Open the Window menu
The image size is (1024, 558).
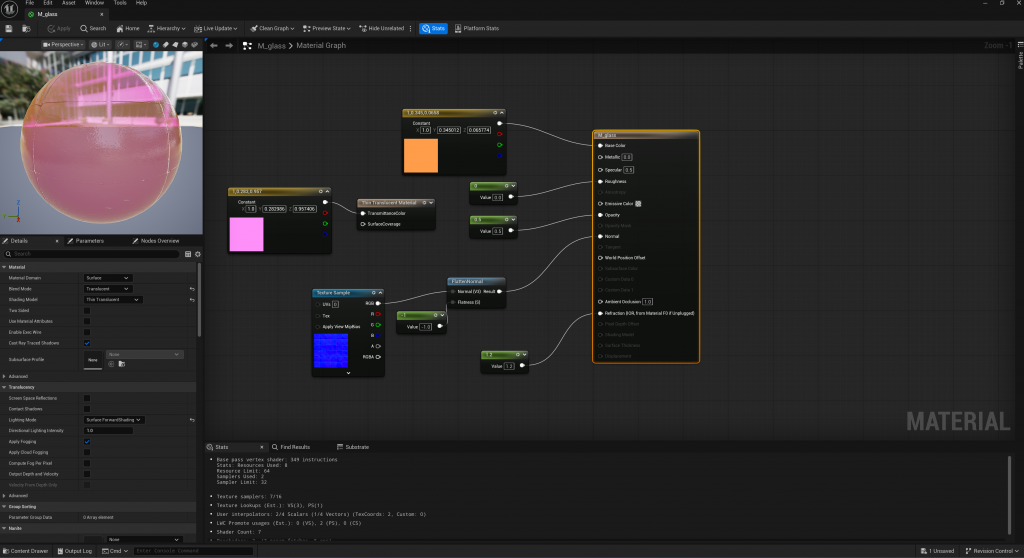[x=94, y=3]
